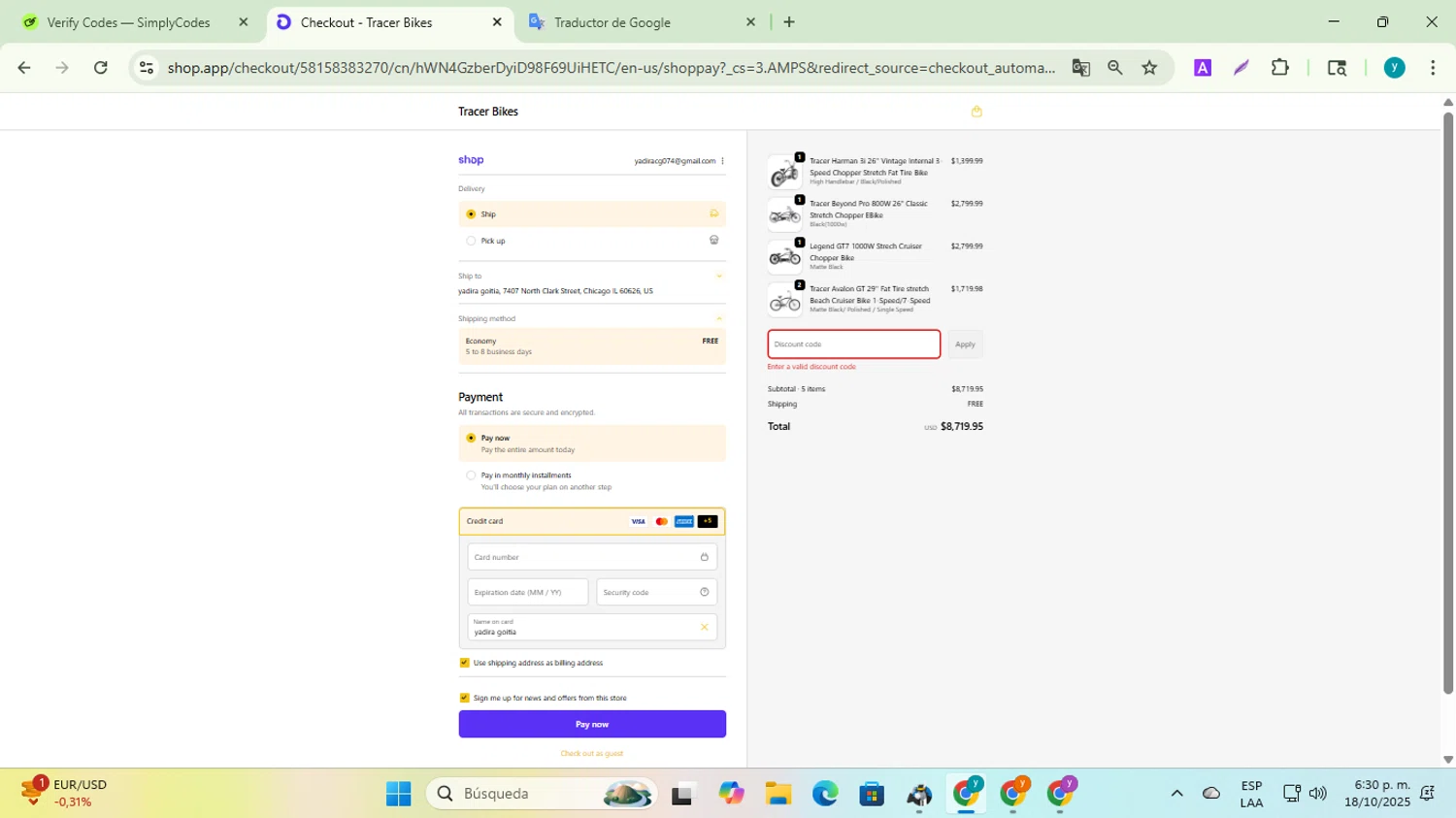Image resolution: width=1456 pixels, height=818 pixels.
Task: Open File Explorer from taskbar
Action: pos(778,794)
